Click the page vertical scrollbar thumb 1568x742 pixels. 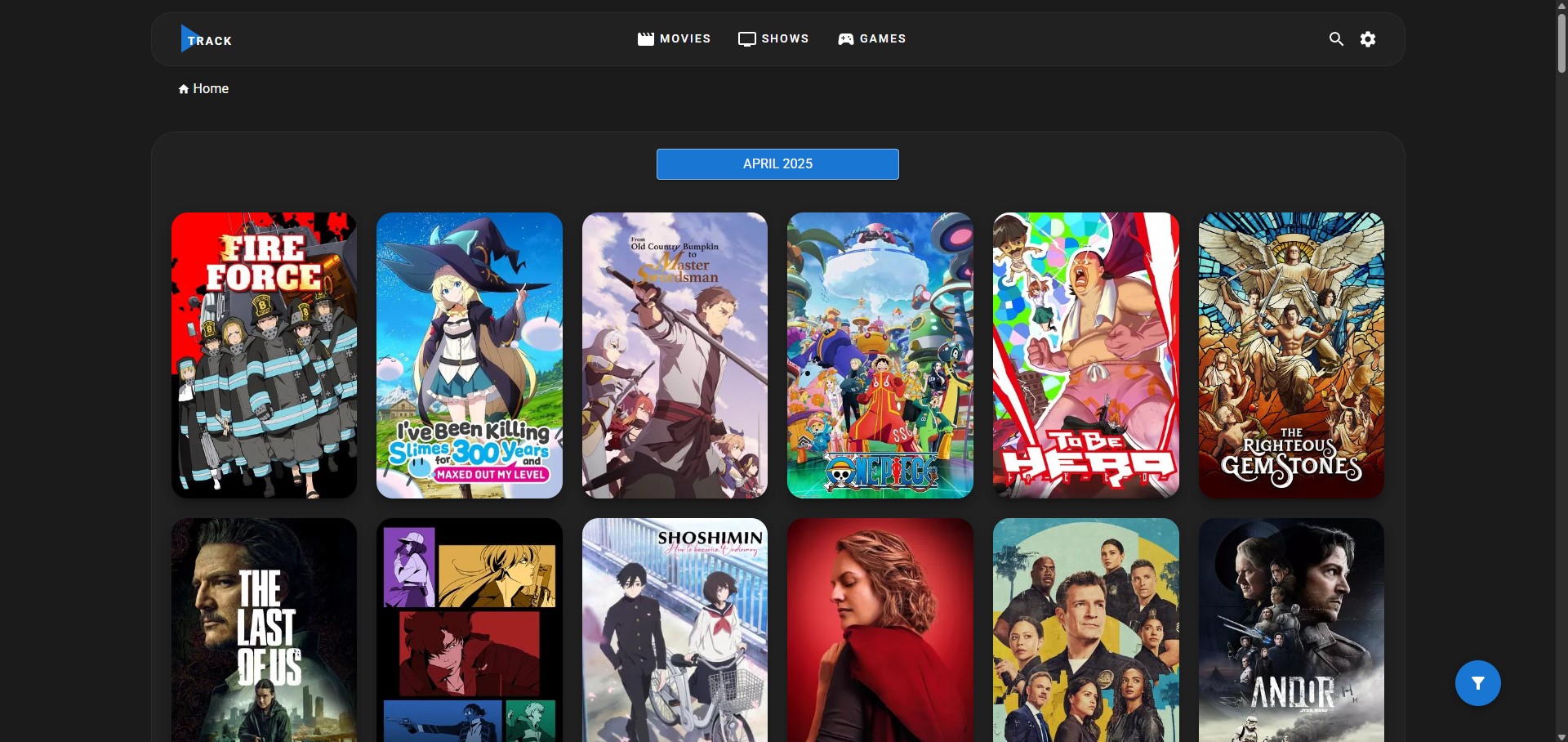(1561, 42)
